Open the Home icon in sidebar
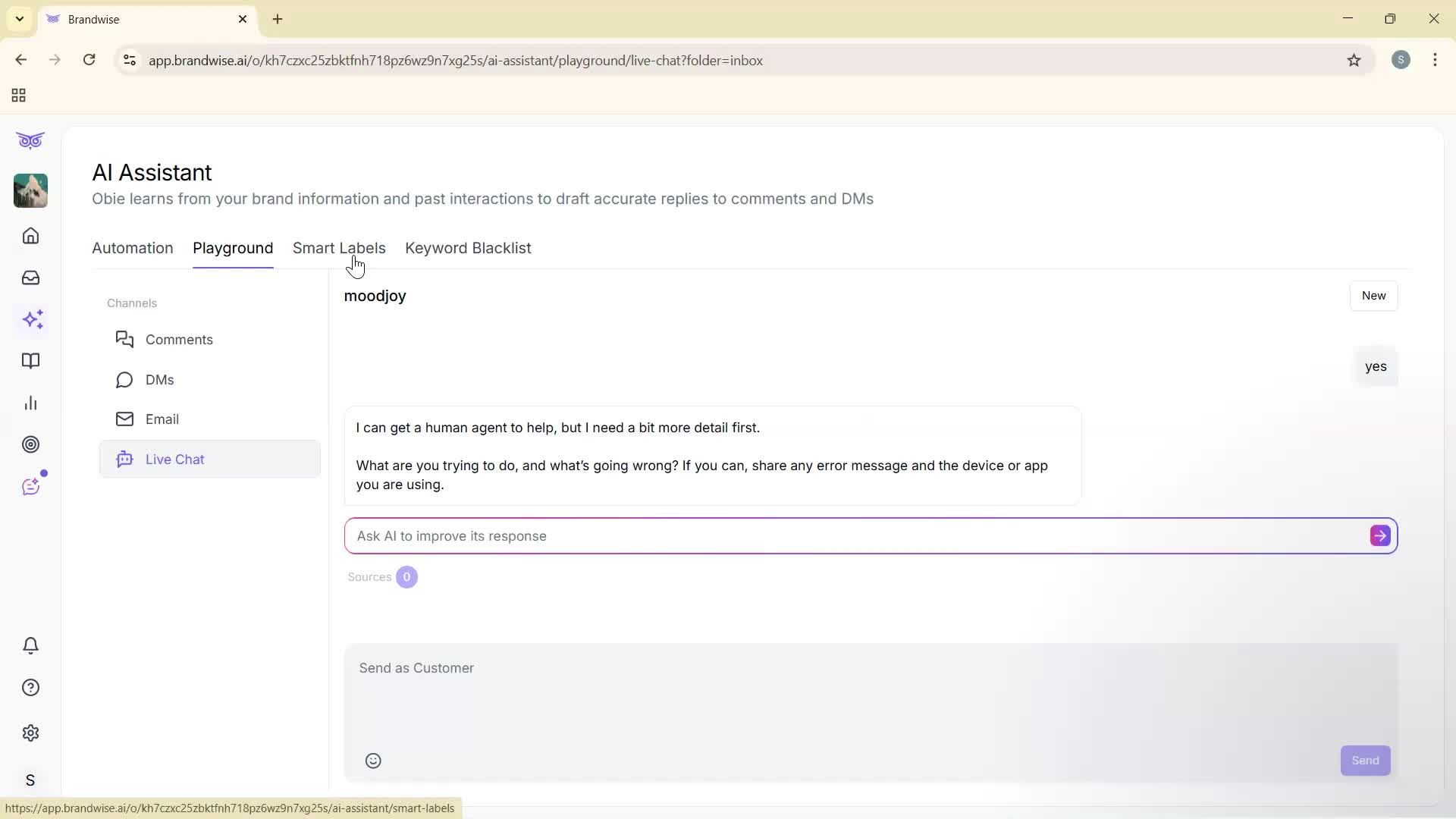 [30, 236]
